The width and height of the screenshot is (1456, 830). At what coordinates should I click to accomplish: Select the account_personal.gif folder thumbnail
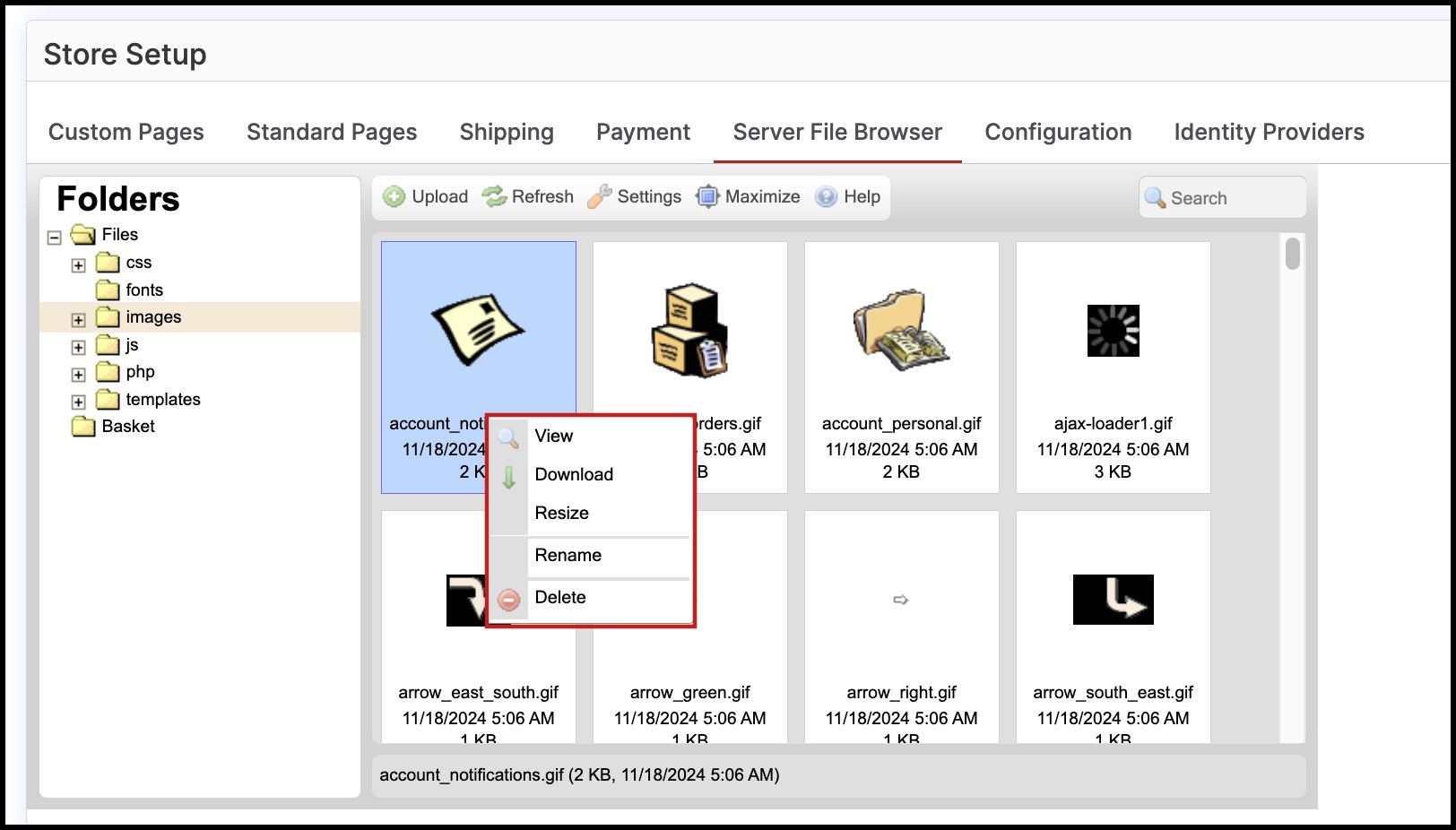click(901, 330)
